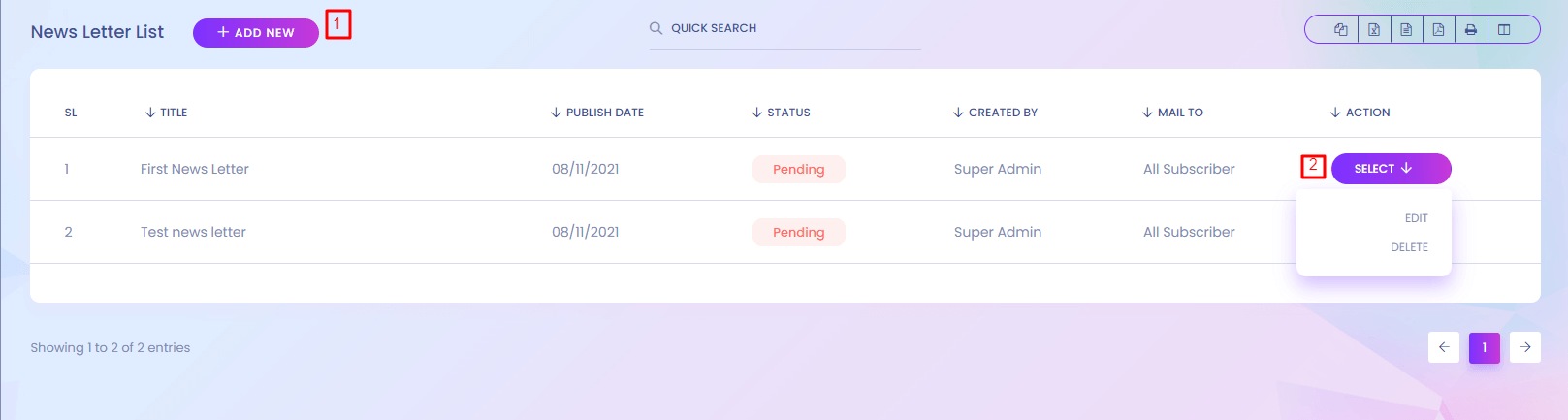Print the news letter list
The width and height of the screenshot is (1568, 420).
tap(1471, 29)
